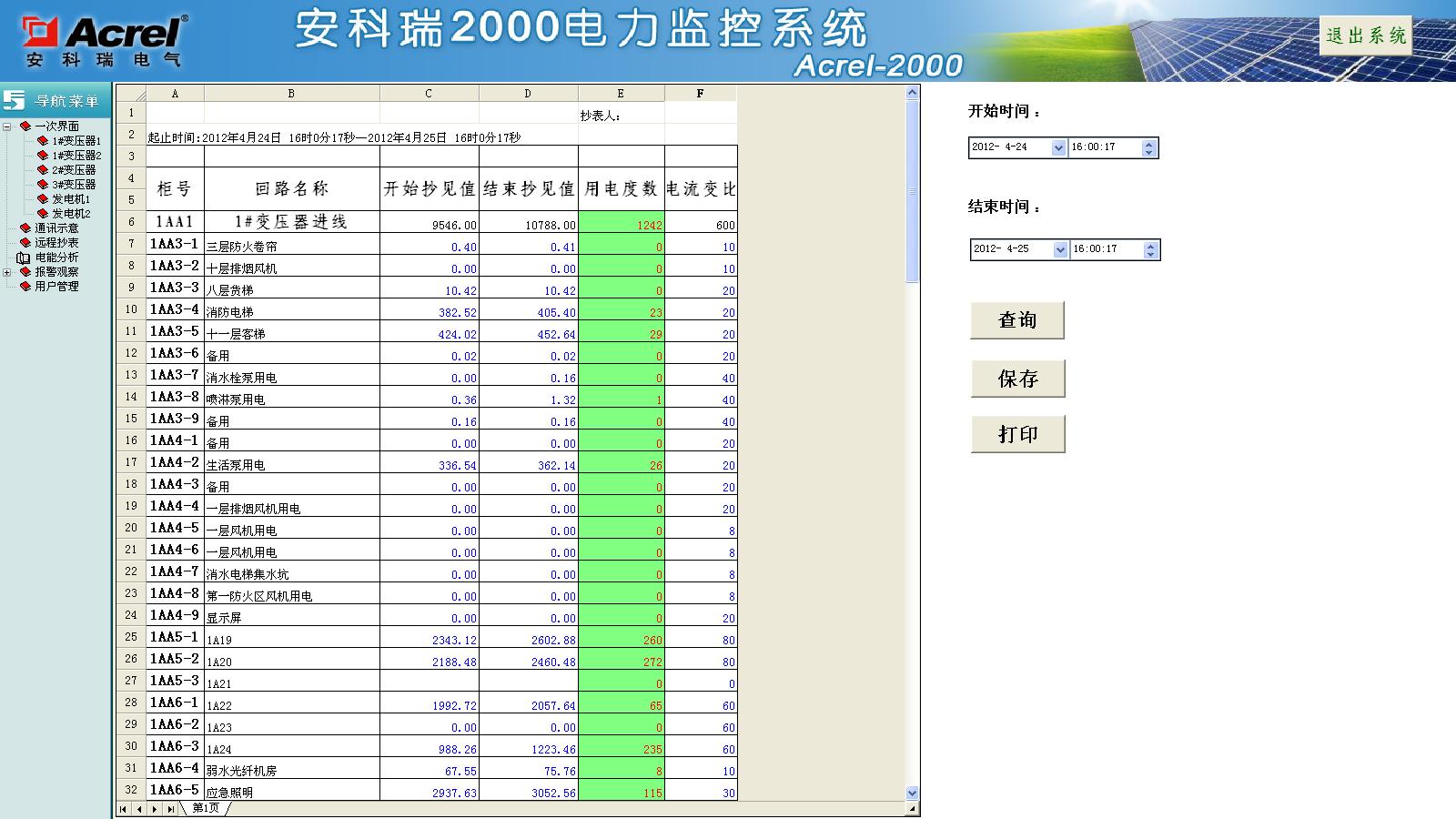Click the 保存 save button
The height and width of the screenshot is (819, 1456).
[1017, 379]
